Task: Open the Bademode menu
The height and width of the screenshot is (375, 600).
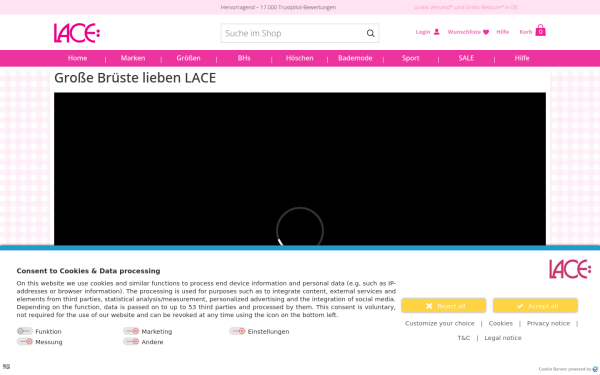Action: click(355, 58)
